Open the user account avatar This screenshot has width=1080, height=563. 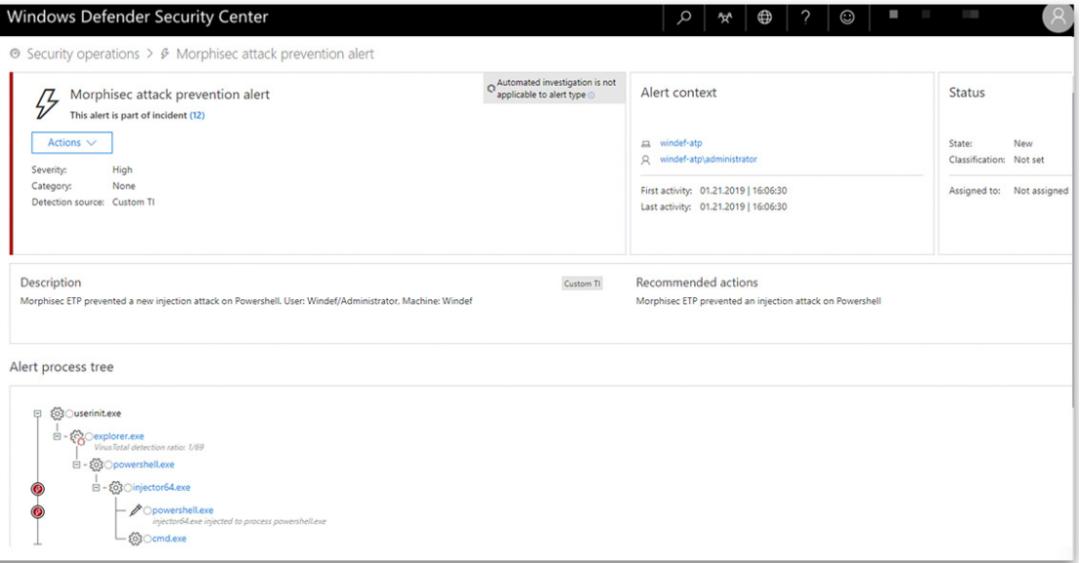1058,17
